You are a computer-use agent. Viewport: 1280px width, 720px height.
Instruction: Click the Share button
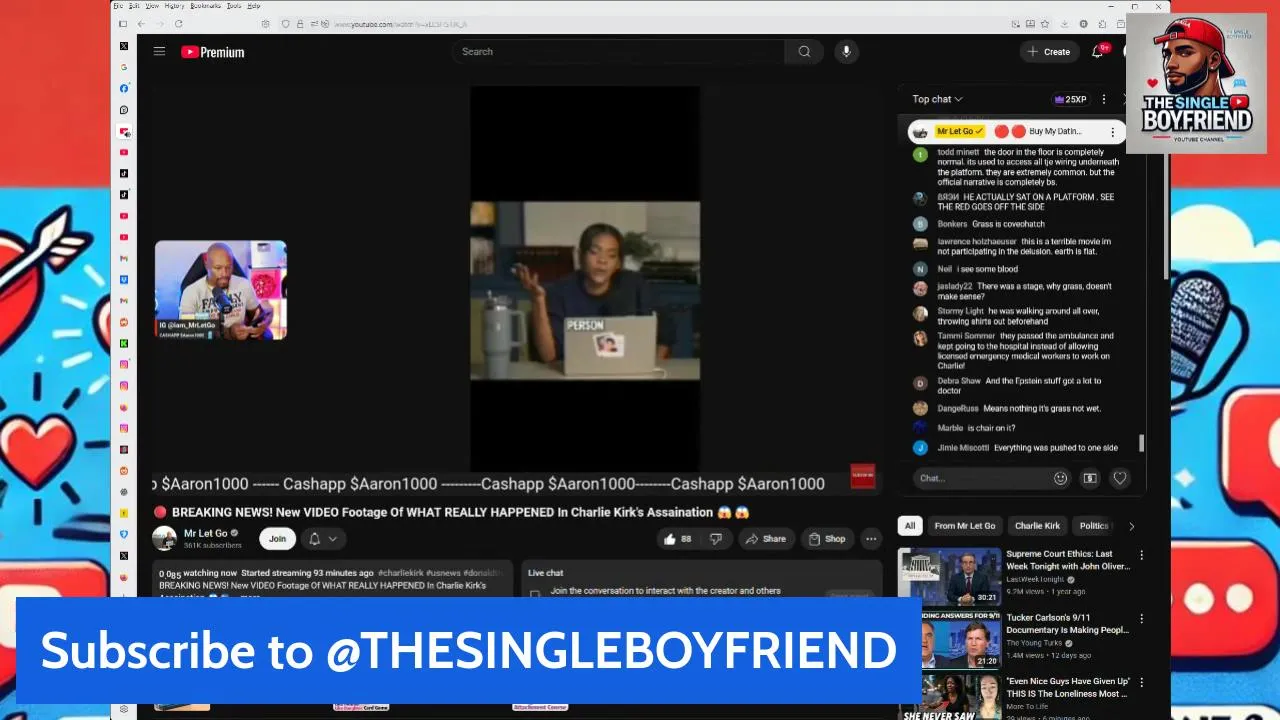click(765, 539)
